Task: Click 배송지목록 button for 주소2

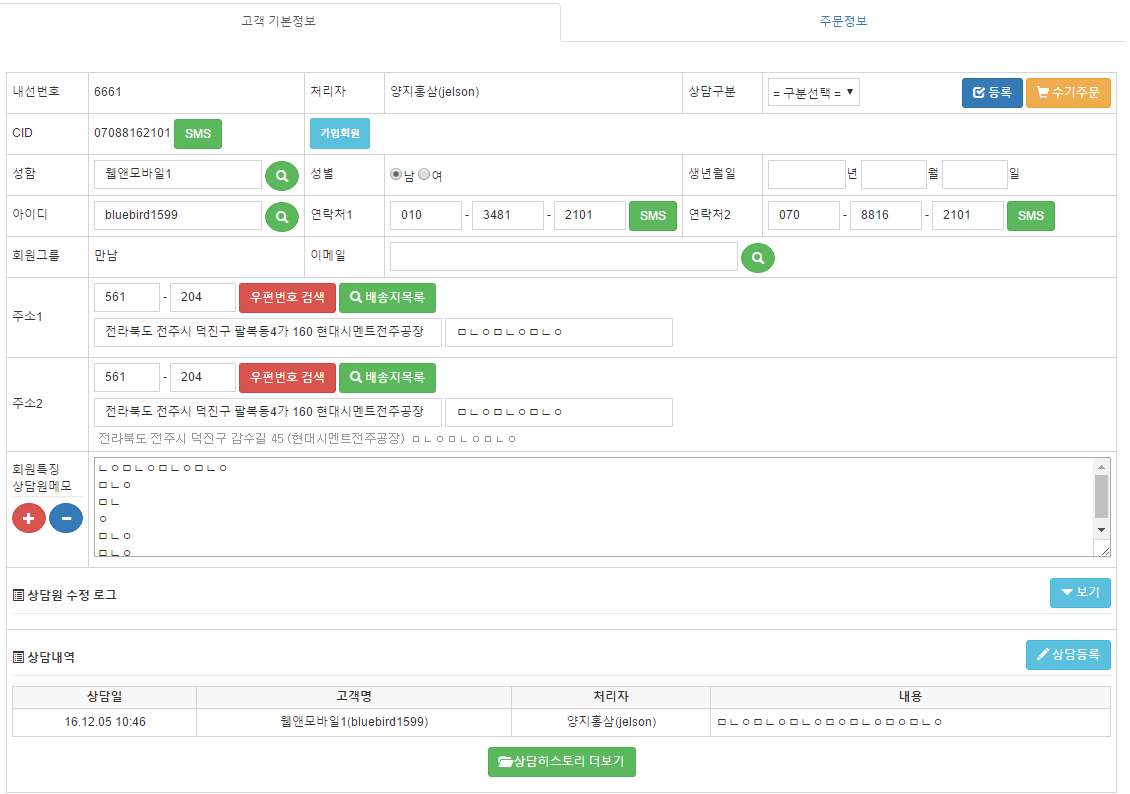Action: (x=387, y=378)
